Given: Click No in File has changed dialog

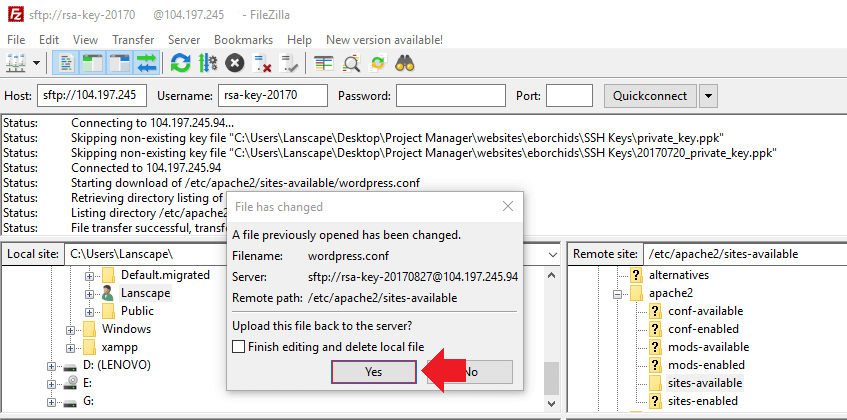Looking at the screenshot, I should click(470, 372).
